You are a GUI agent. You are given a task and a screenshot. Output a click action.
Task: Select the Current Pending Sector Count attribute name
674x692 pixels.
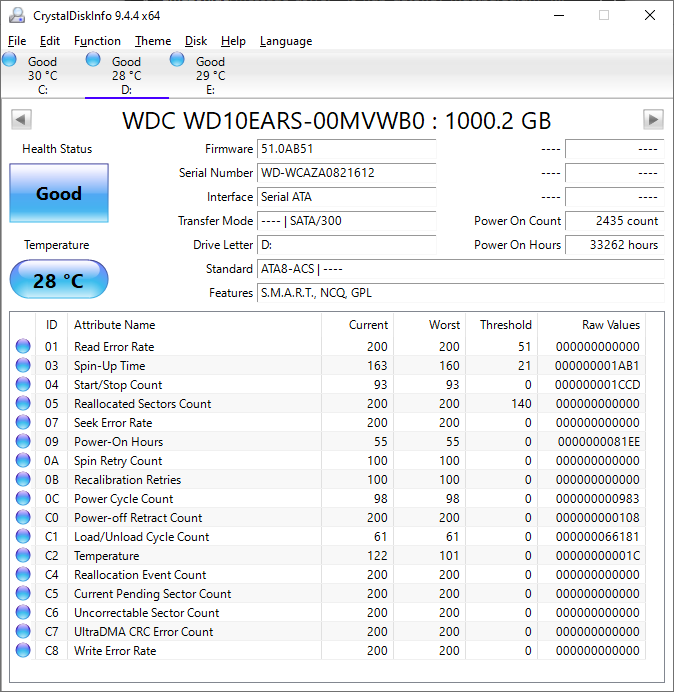point(153,594)
